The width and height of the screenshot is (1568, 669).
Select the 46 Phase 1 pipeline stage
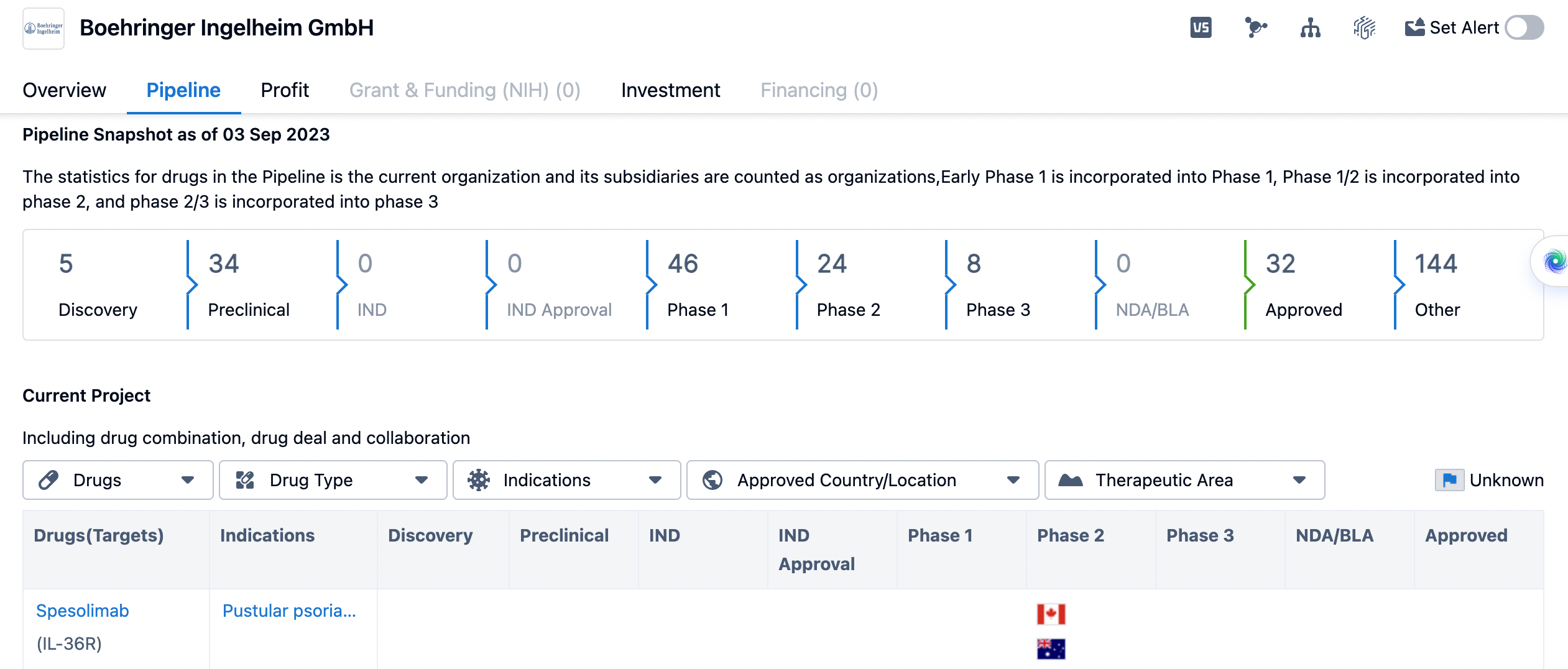coord(698,285)
